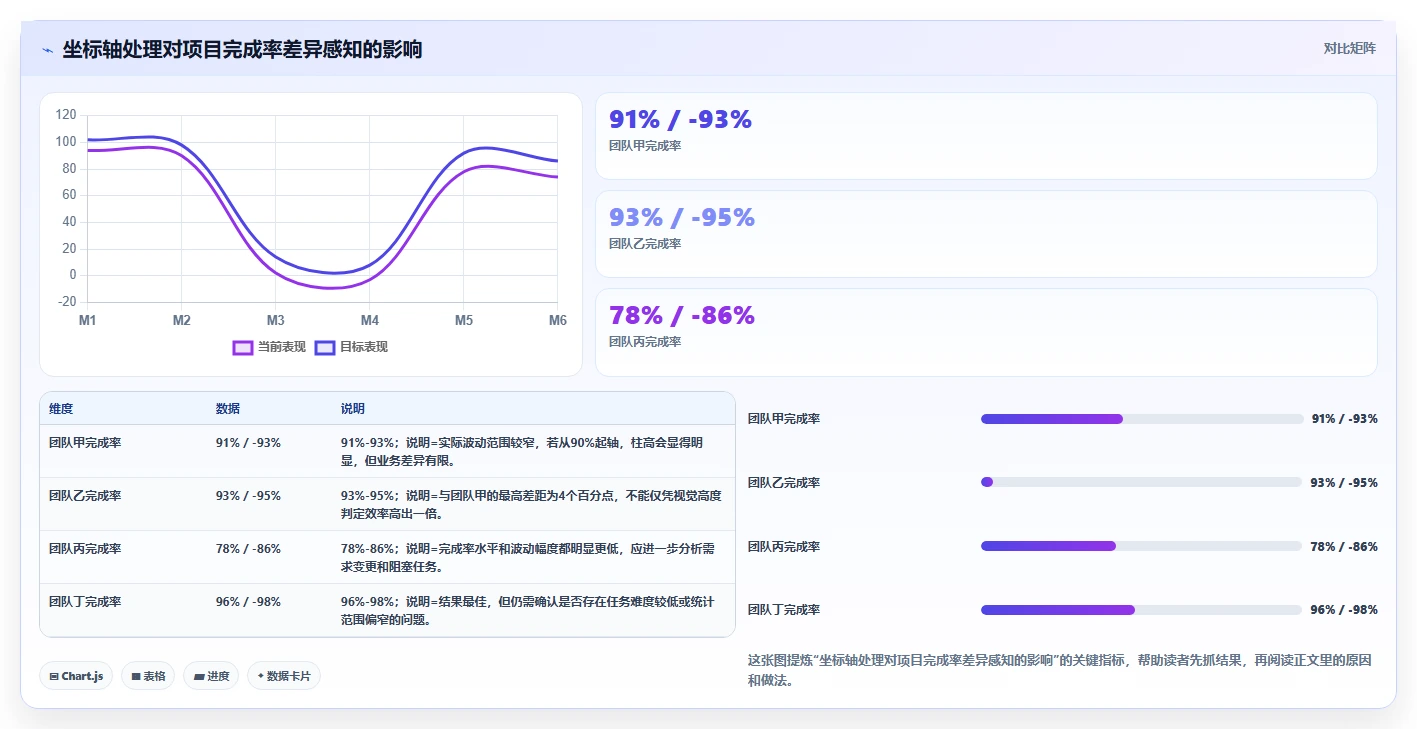Click table cell 团队丁完成率
The image size is (1417, 729).
(x=85, y=602)
